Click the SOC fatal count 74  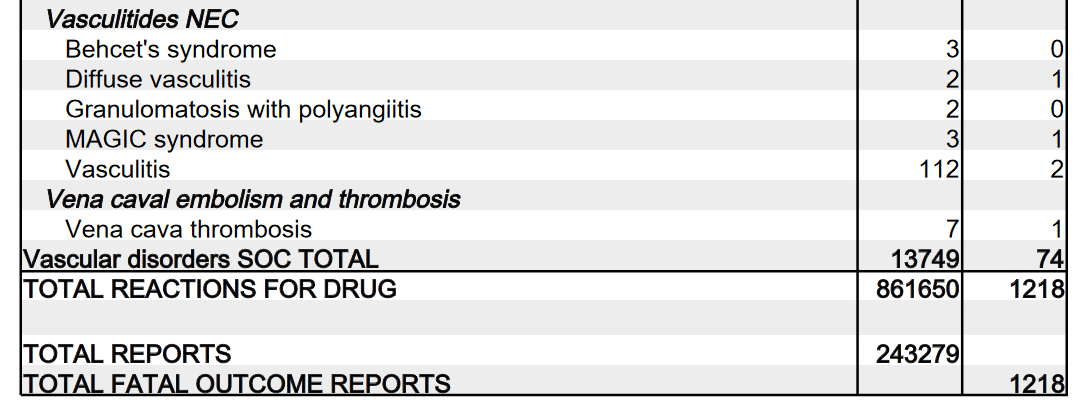[x=1050, y=260]
